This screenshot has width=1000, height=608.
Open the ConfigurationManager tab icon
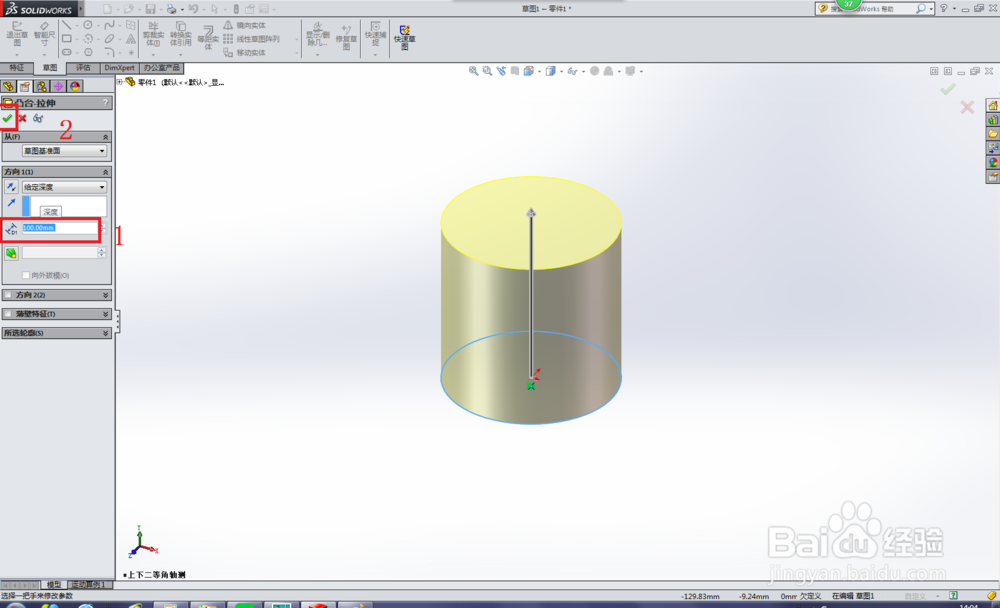[x=41, y=86]
